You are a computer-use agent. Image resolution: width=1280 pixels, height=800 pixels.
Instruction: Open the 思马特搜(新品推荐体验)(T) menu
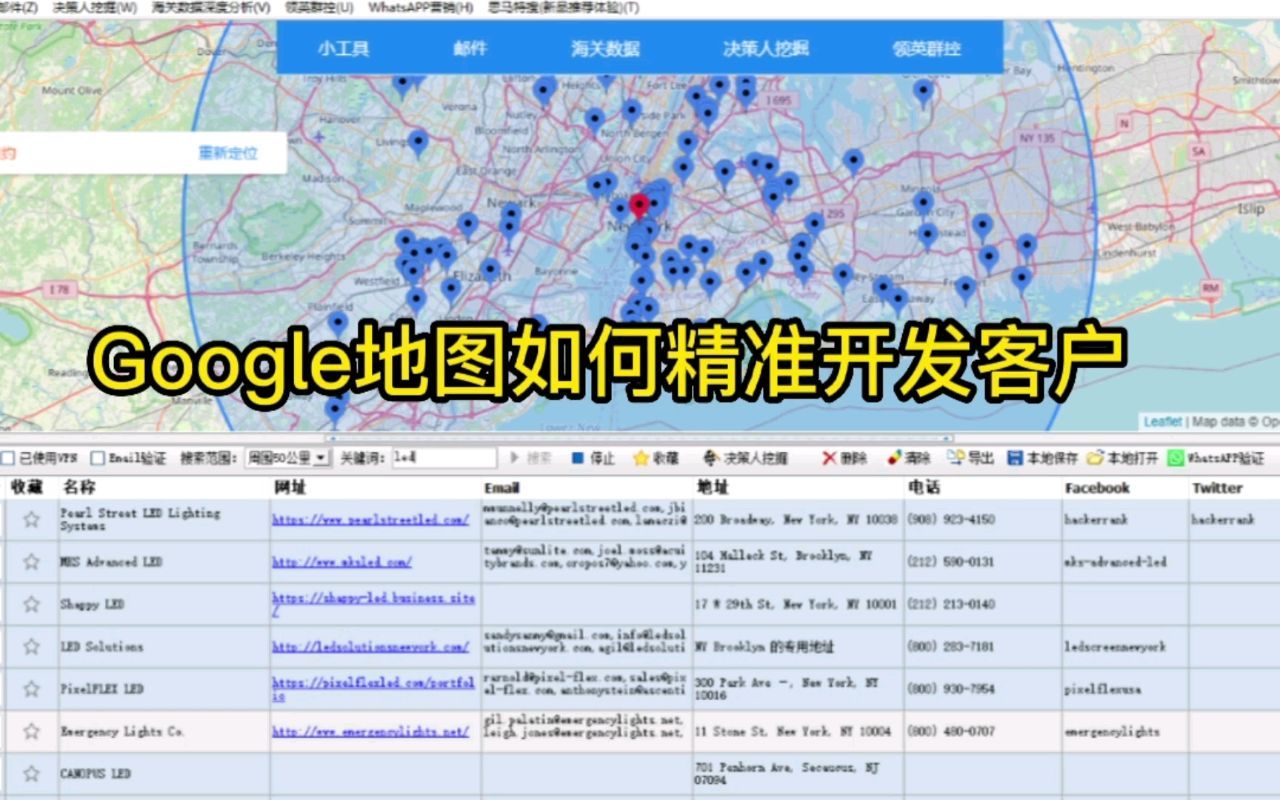point(564,7)
